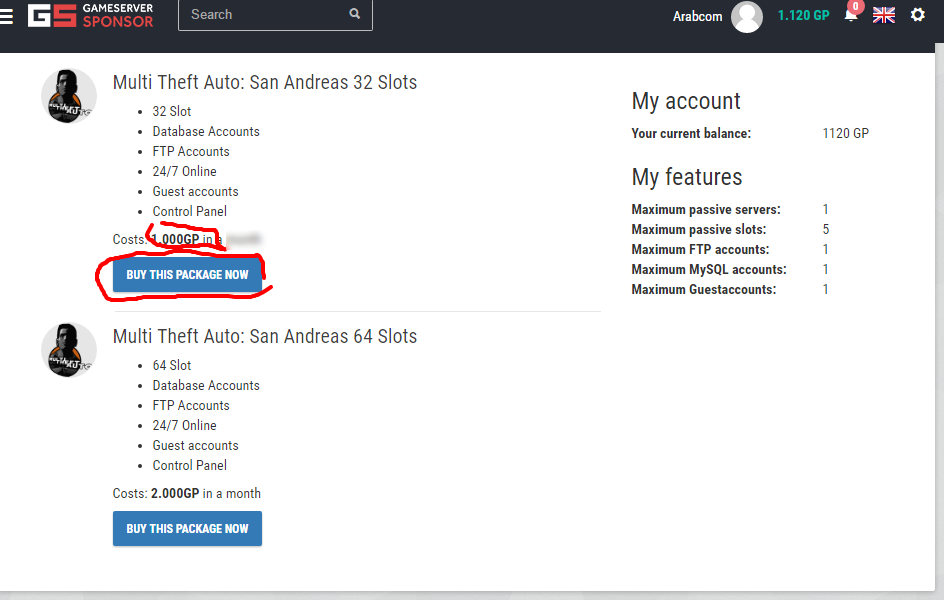Change language via UK flag icon
The height and width of the screenshot is (600, 944).
coord(884,15)
